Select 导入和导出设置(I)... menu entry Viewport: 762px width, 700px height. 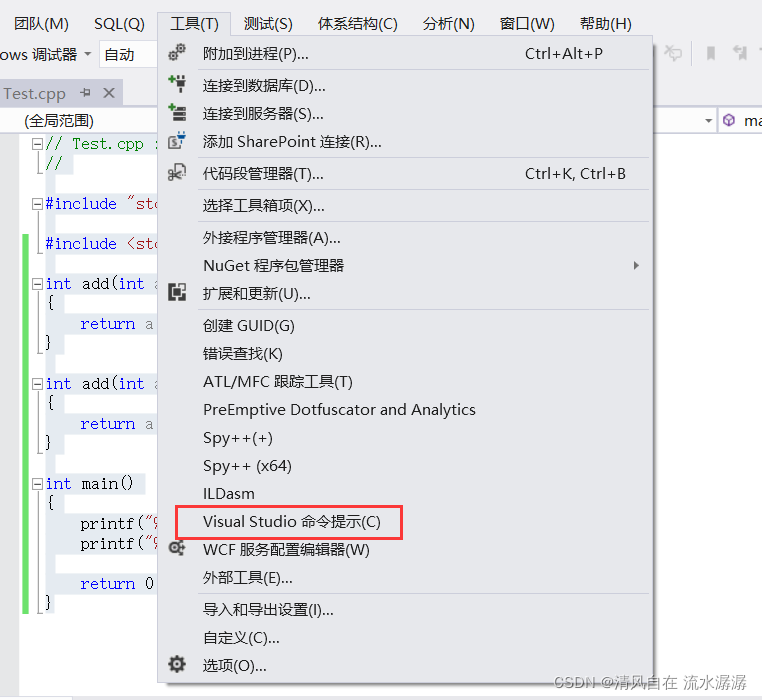coord(268,609)
